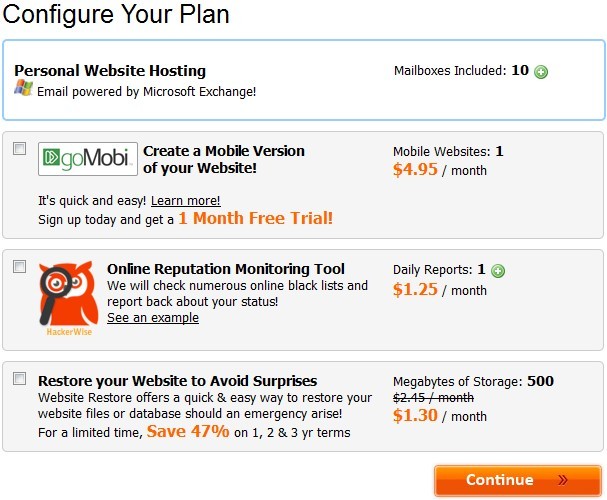This screenshot has height=500, width=607.
Task: Click the Personal Website Hosting heading
Action: click(110, 71)
